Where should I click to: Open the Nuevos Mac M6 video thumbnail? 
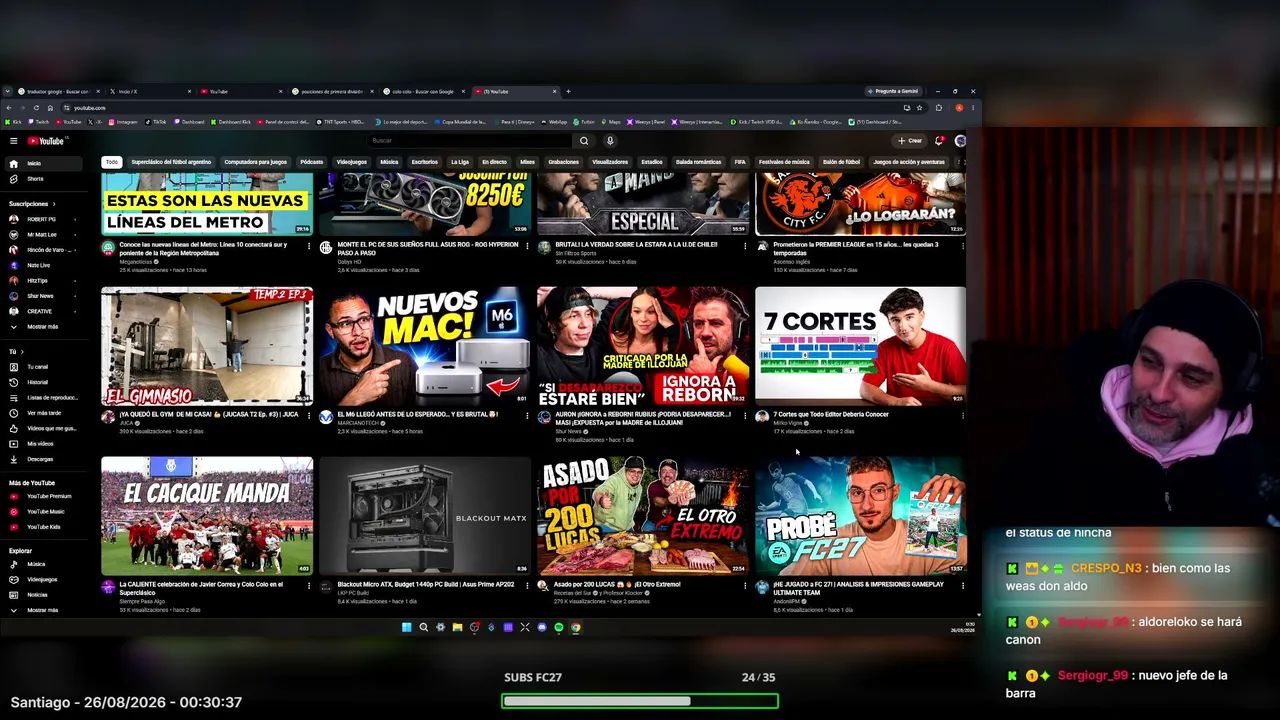click(x=425, y=346)
